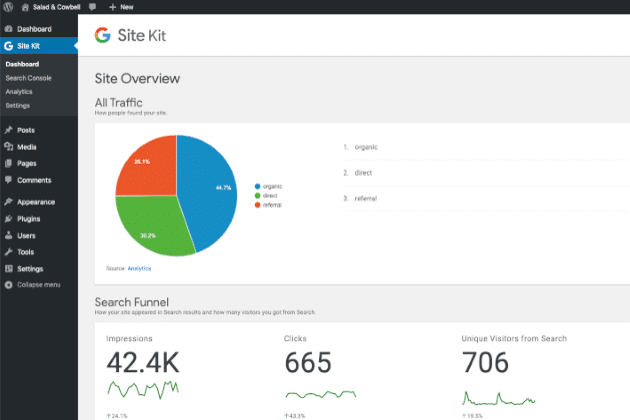Screen dimensions: 630x420
Task: Click the Settings sliders icon in sidebar
Action: (x=8, y=268)
